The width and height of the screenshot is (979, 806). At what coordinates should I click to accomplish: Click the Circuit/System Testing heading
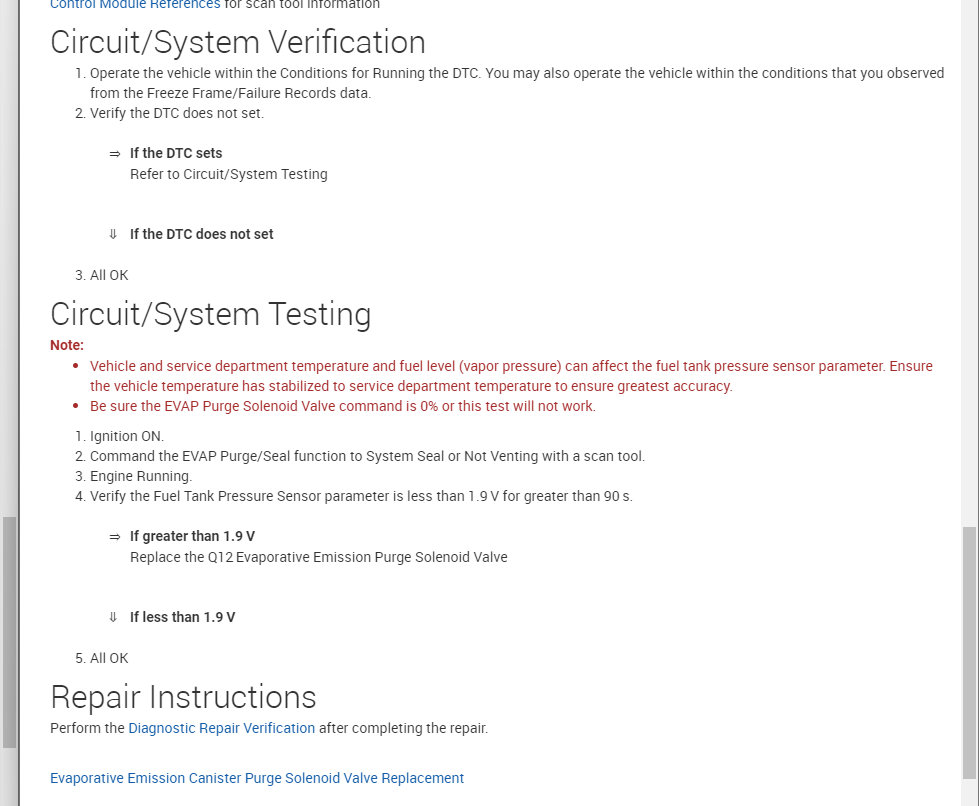point(210,314)
